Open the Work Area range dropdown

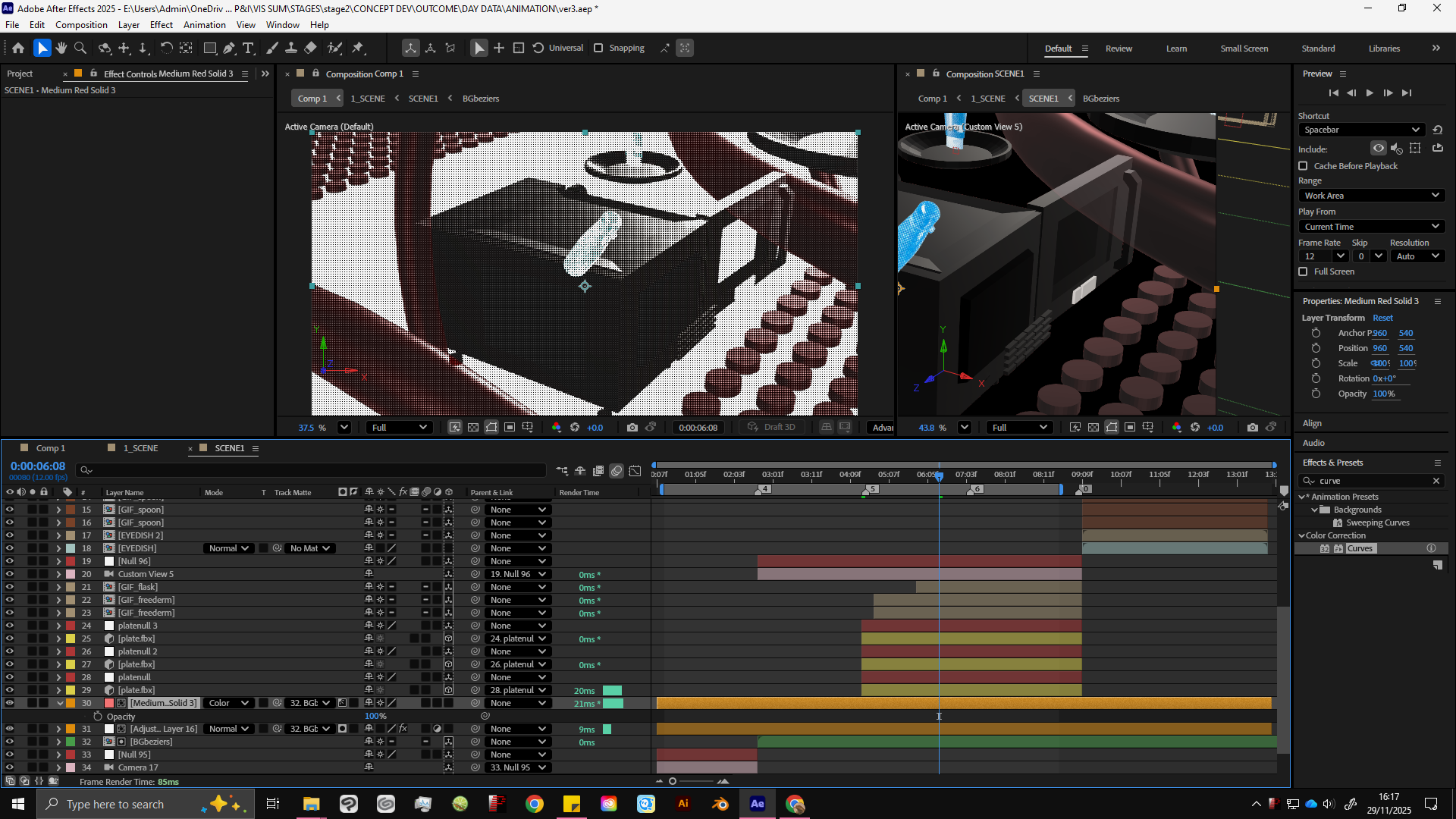pos(1371,196)
